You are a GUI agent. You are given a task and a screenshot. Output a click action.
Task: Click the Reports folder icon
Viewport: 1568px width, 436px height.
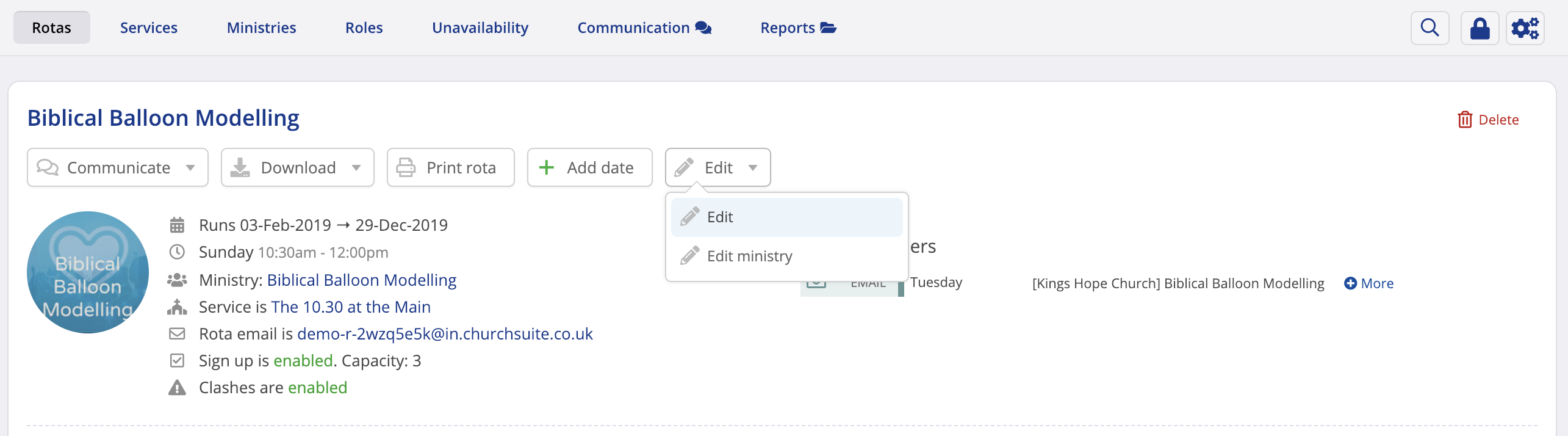pos(828,28)
